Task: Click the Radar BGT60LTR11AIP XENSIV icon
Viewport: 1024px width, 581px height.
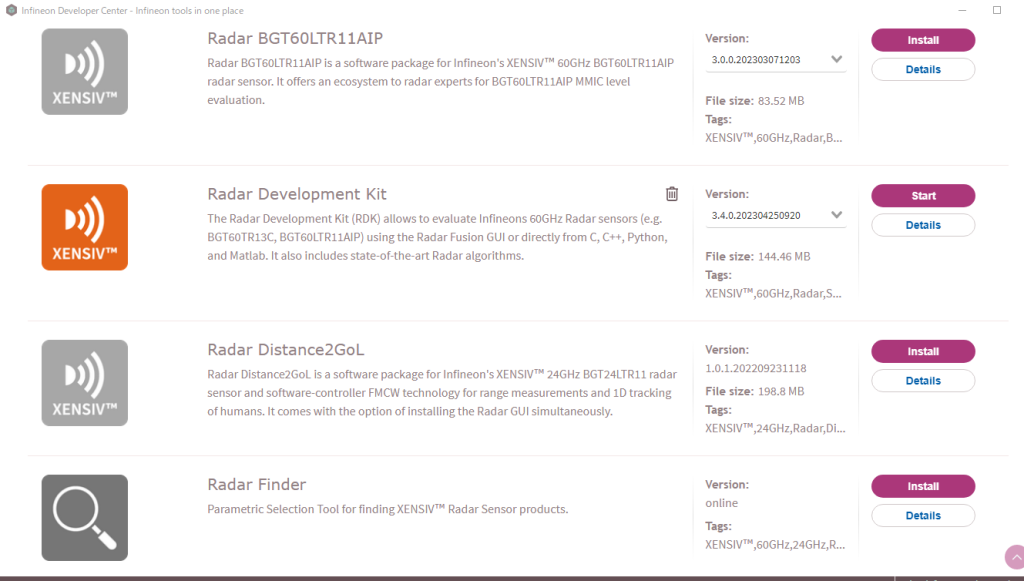Action: pyautogui.click(x=85, y=71)
